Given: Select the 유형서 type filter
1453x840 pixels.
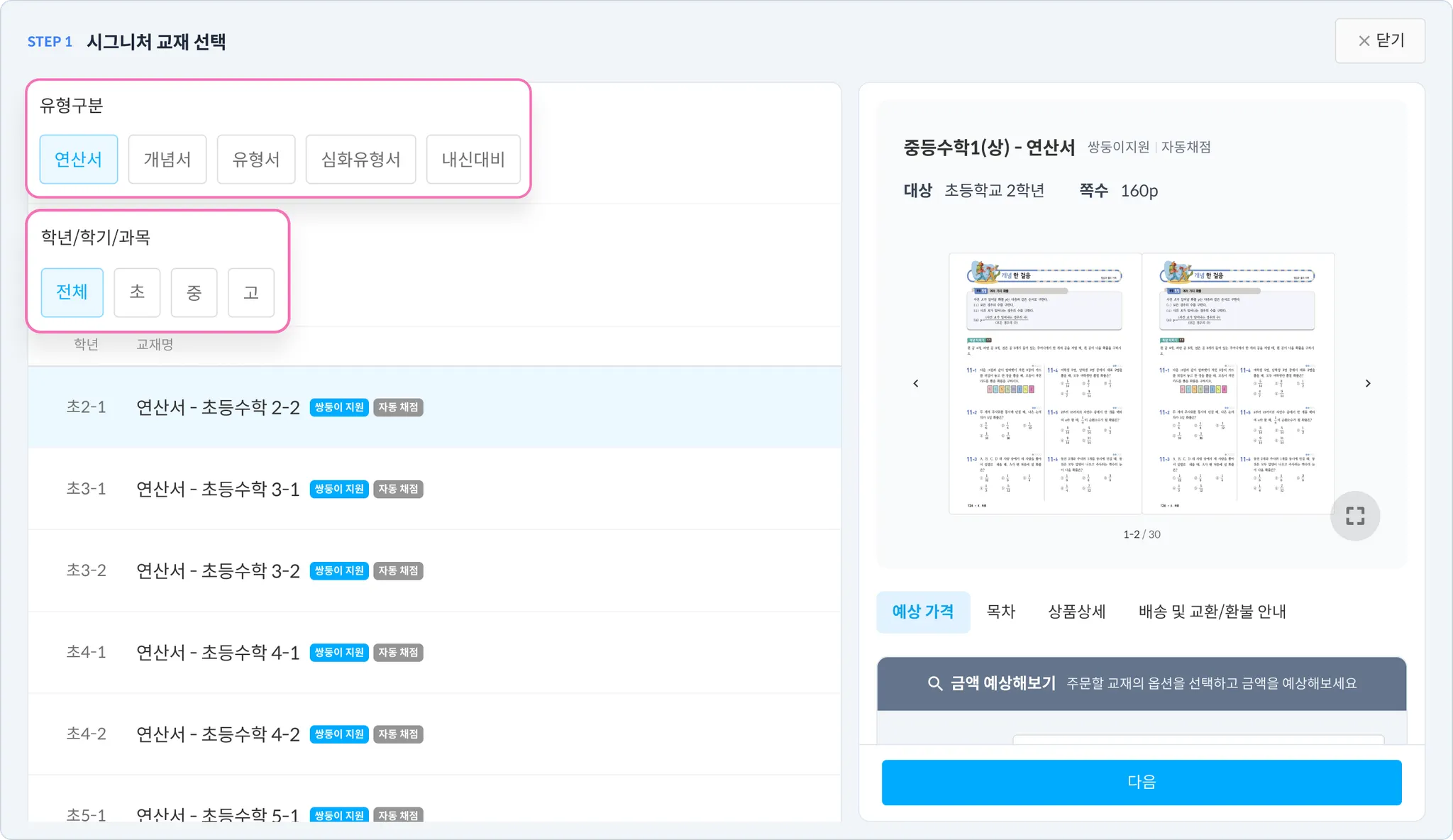Looking at the screenshot, I should pyautogui.click(x=256, y=159).
